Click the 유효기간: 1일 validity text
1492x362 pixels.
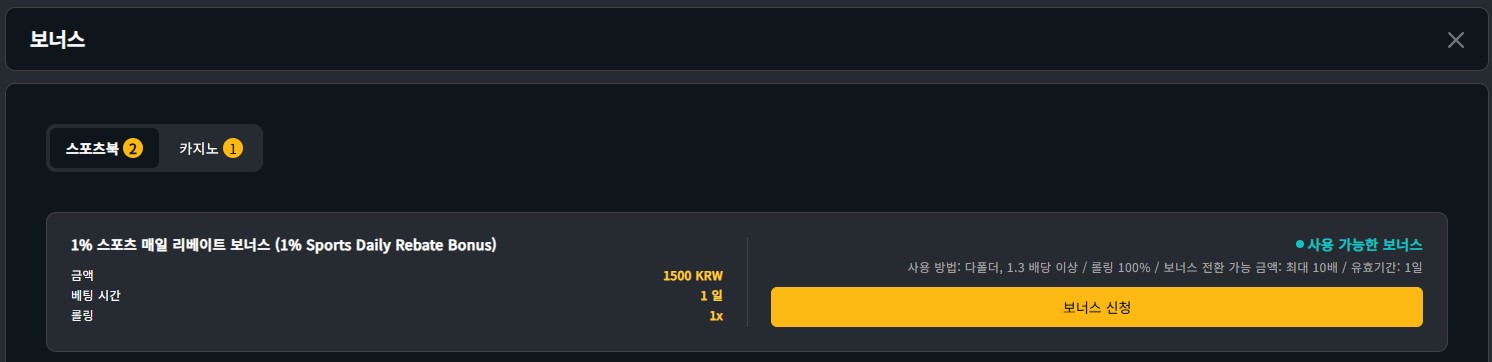coord(1385,267)
